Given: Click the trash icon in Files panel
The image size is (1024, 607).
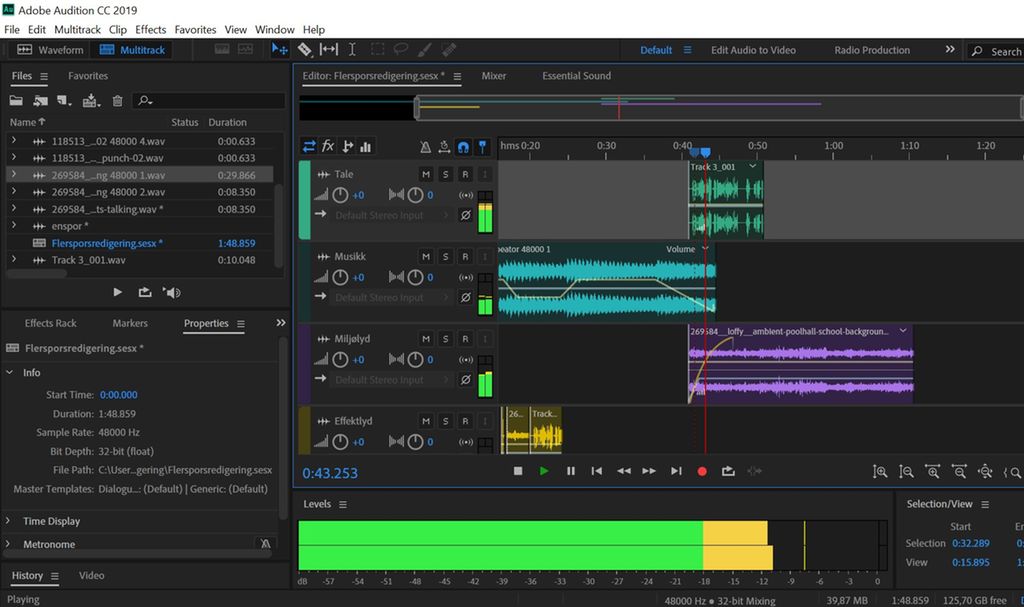Looking at the screenshot, I should [x=118, y=101].
